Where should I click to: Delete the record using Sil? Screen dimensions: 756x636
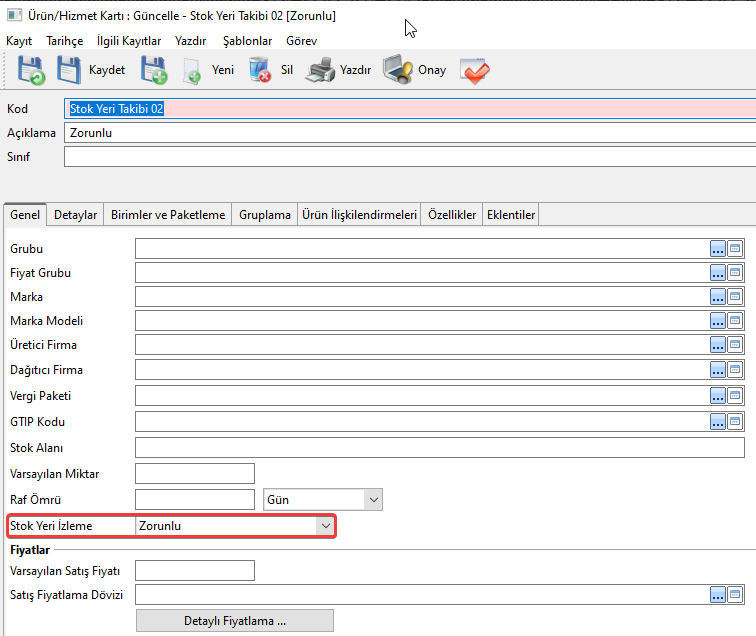pyautogui.click(x=272, y=70)
